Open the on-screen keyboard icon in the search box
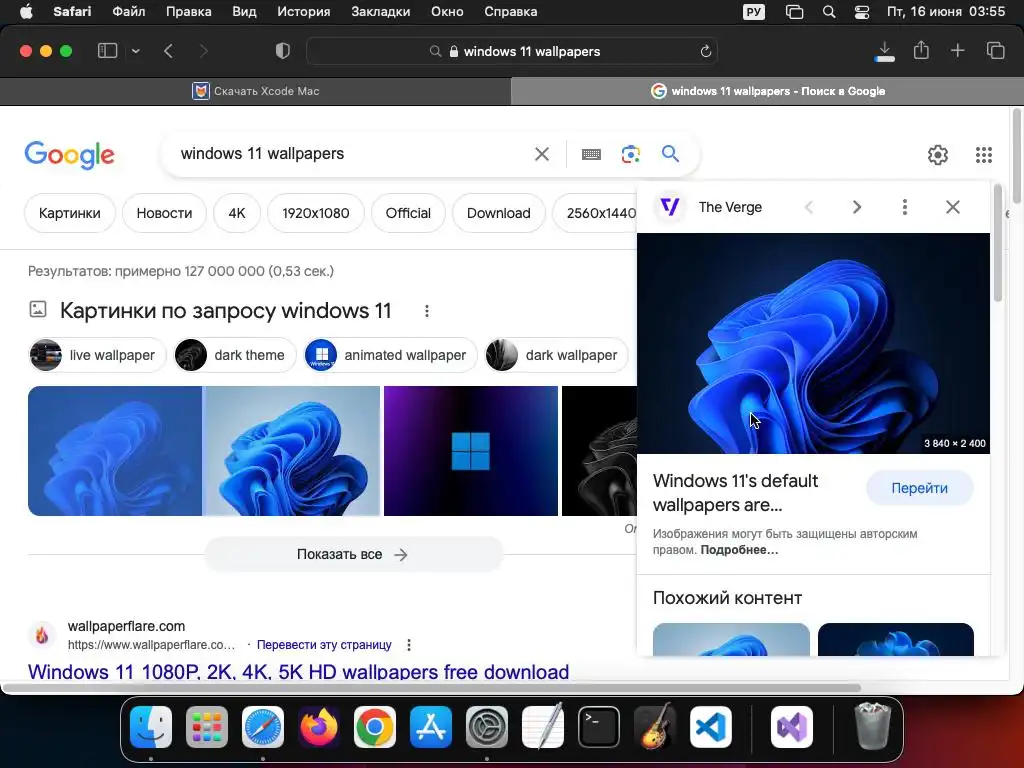Viewport: 1024px width, 768px height. pos(591,154)
